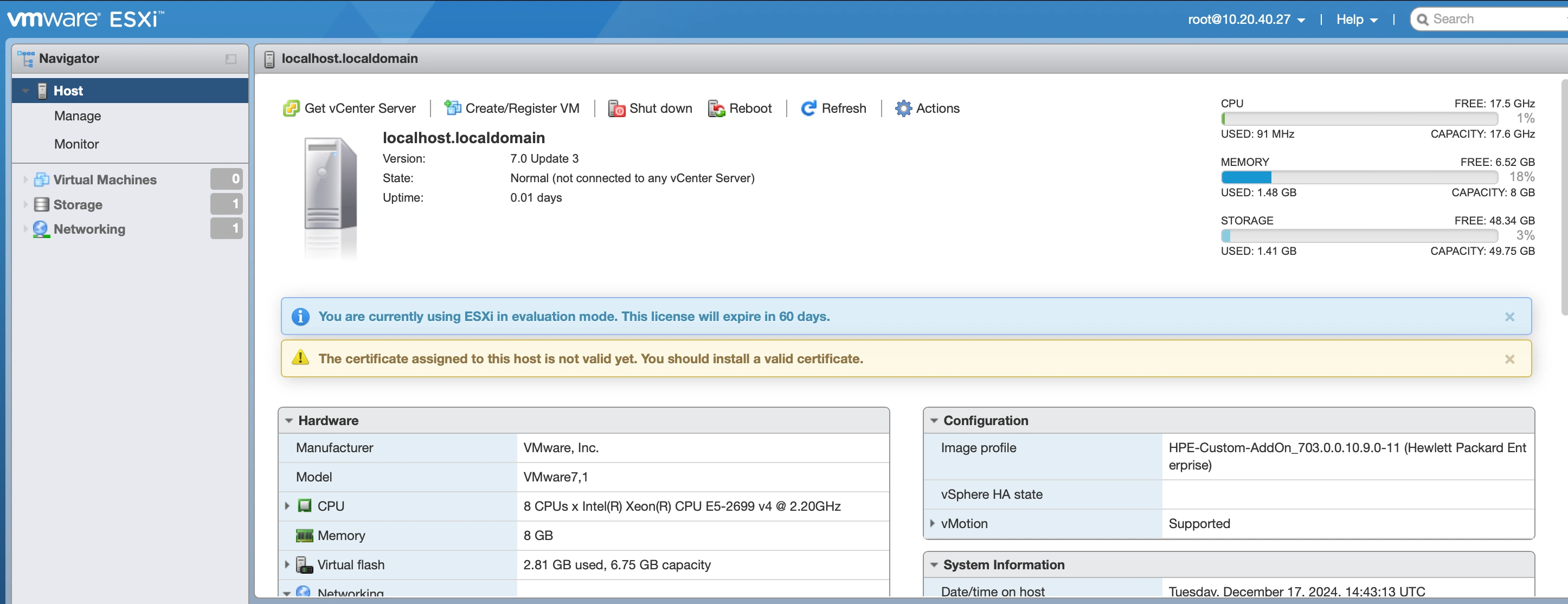
Task: Open the Actions gear menu
Action: pos(906,108)
